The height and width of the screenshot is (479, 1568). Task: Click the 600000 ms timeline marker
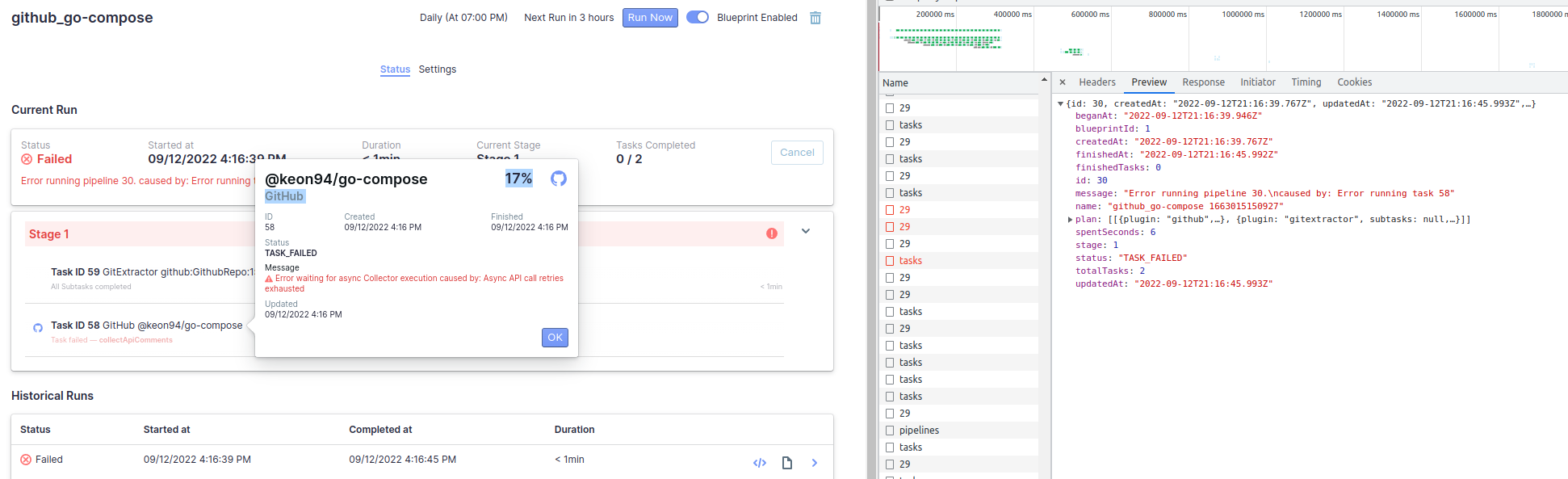click(x=1090, y=15)
